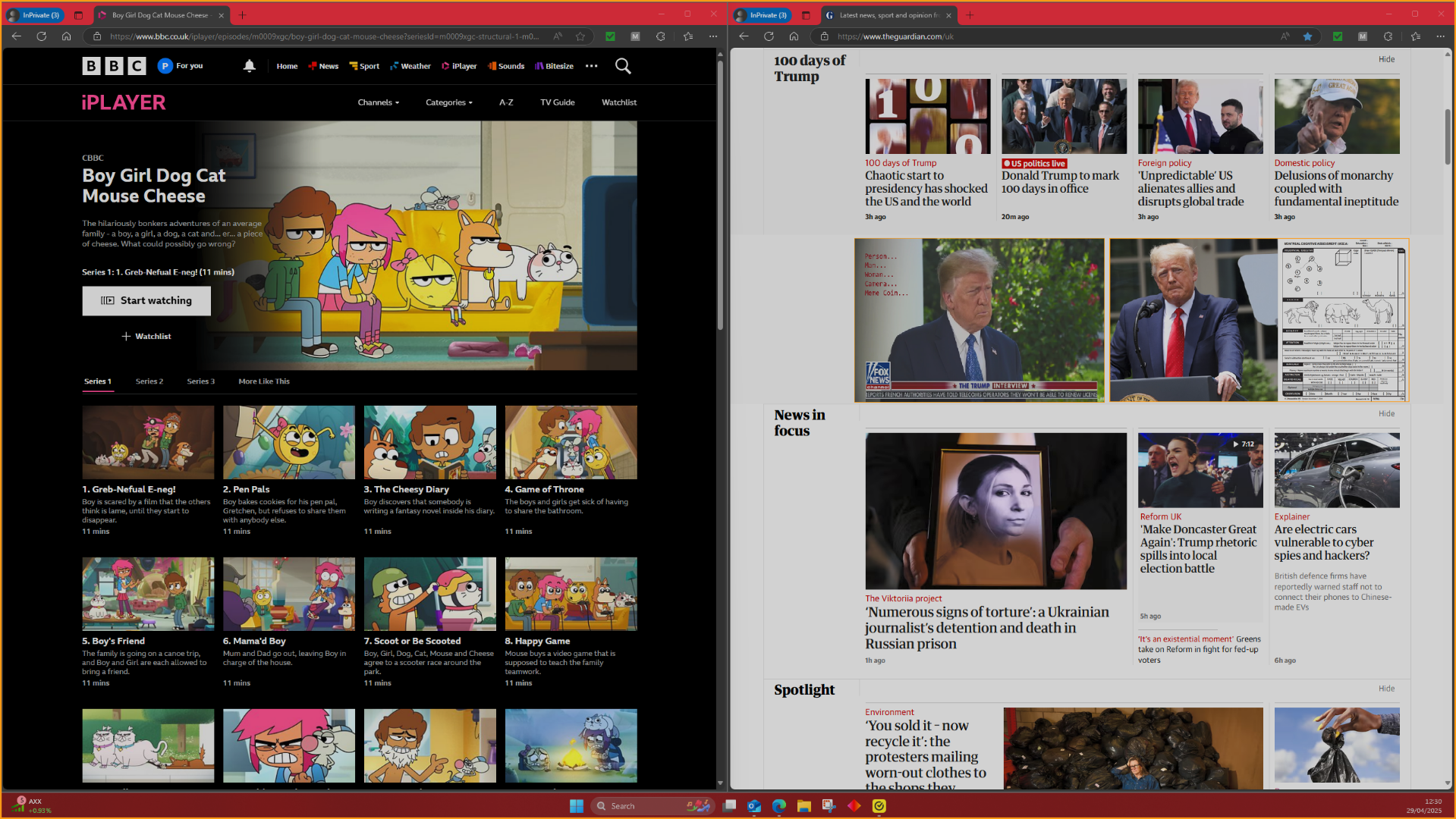Open File Explorer from the taskbar
The image size is (1456, 819).
pos(804,805)
